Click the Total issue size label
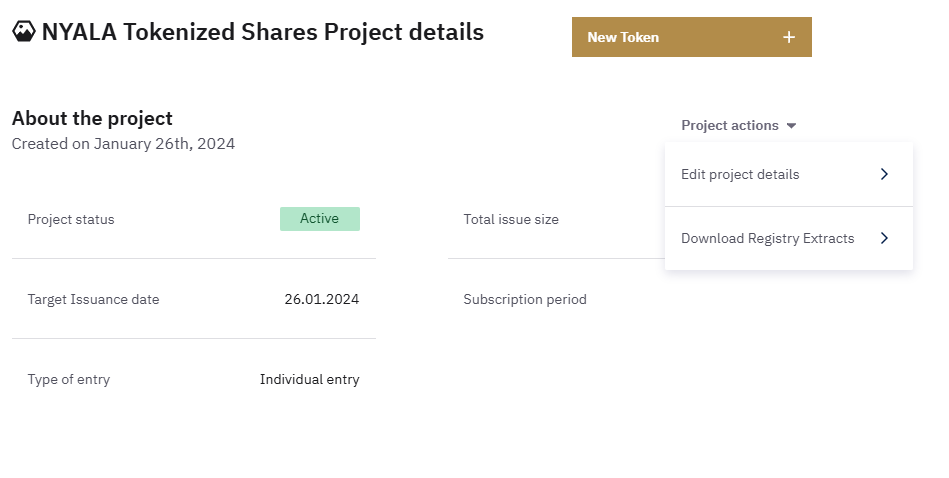Viewport: 949px width, 478px height. [511, 219]
